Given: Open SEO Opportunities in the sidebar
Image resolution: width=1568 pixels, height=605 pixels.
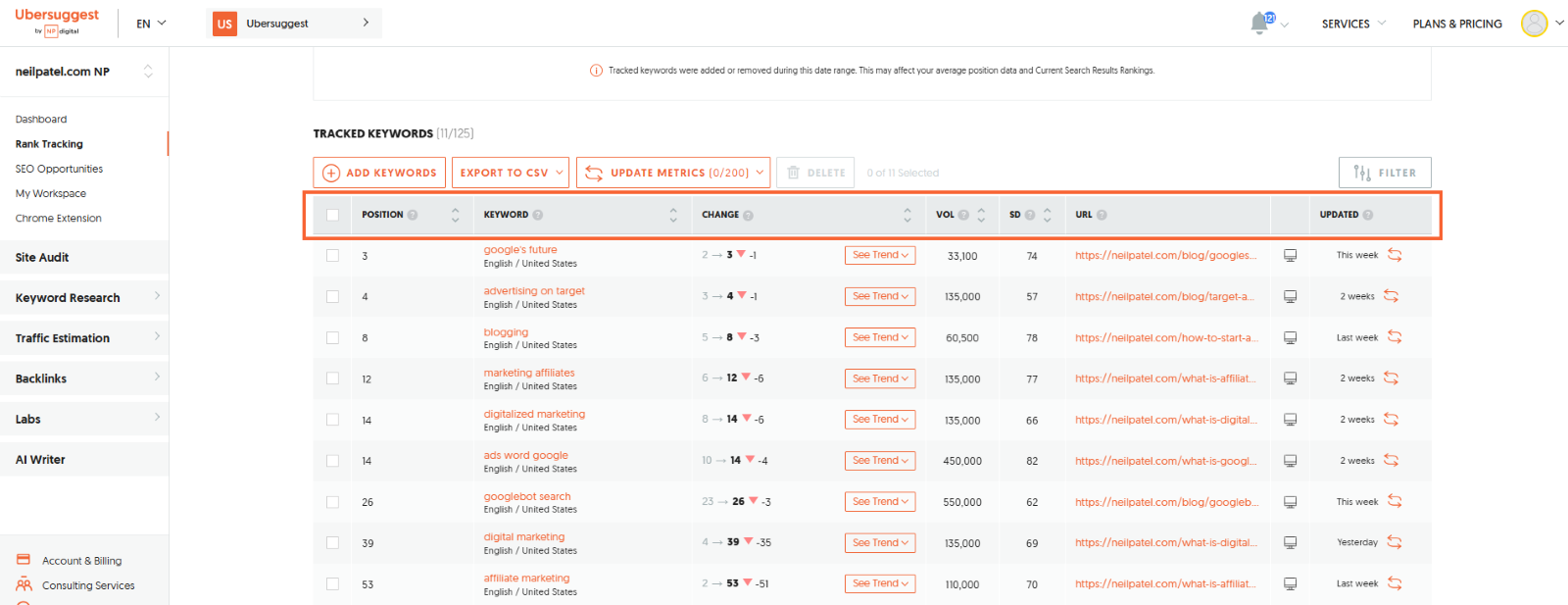Looking at the screenshot, I should [59, 169].
